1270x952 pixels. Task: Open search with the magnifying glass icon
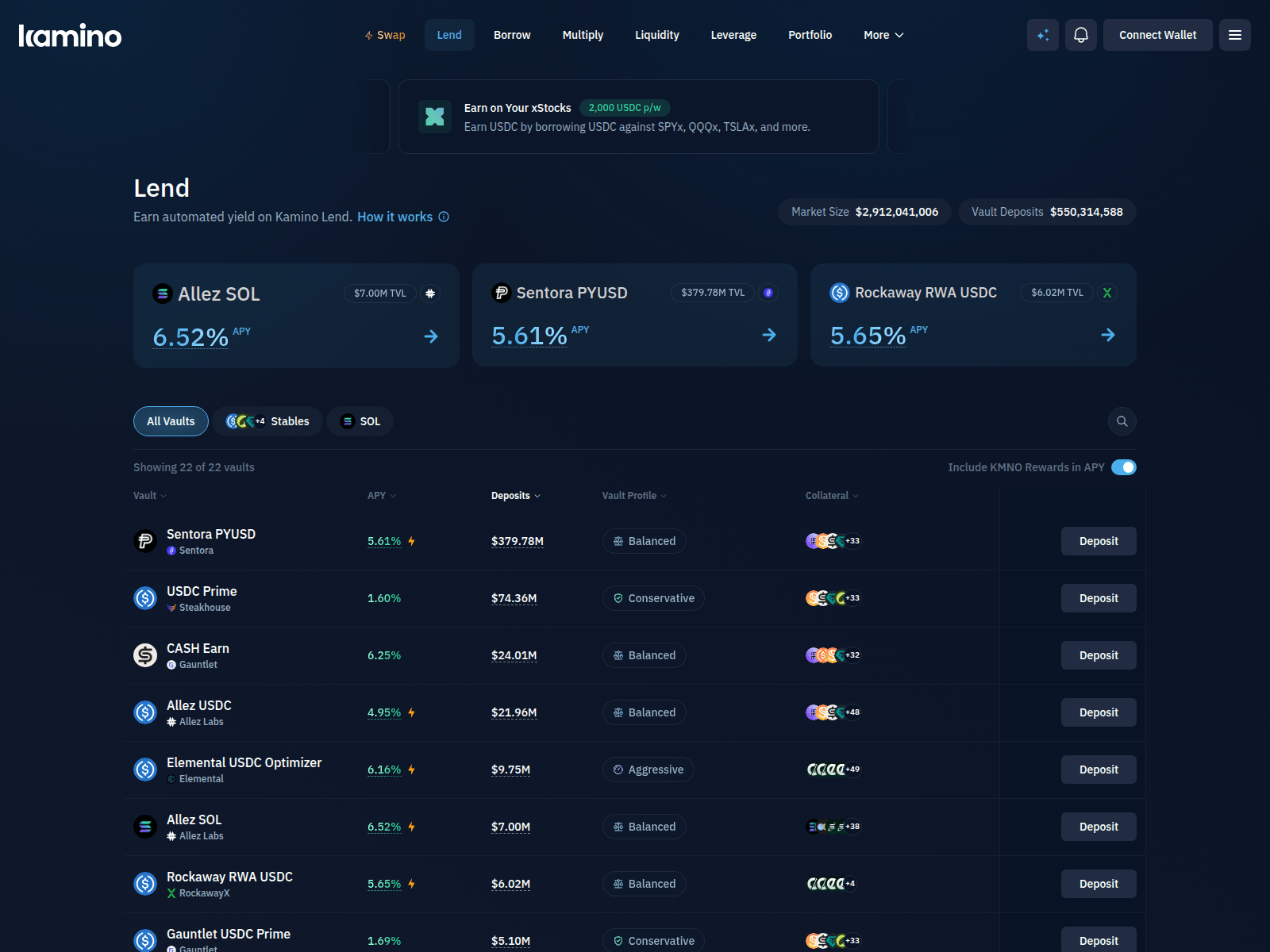coord(1122,421)
